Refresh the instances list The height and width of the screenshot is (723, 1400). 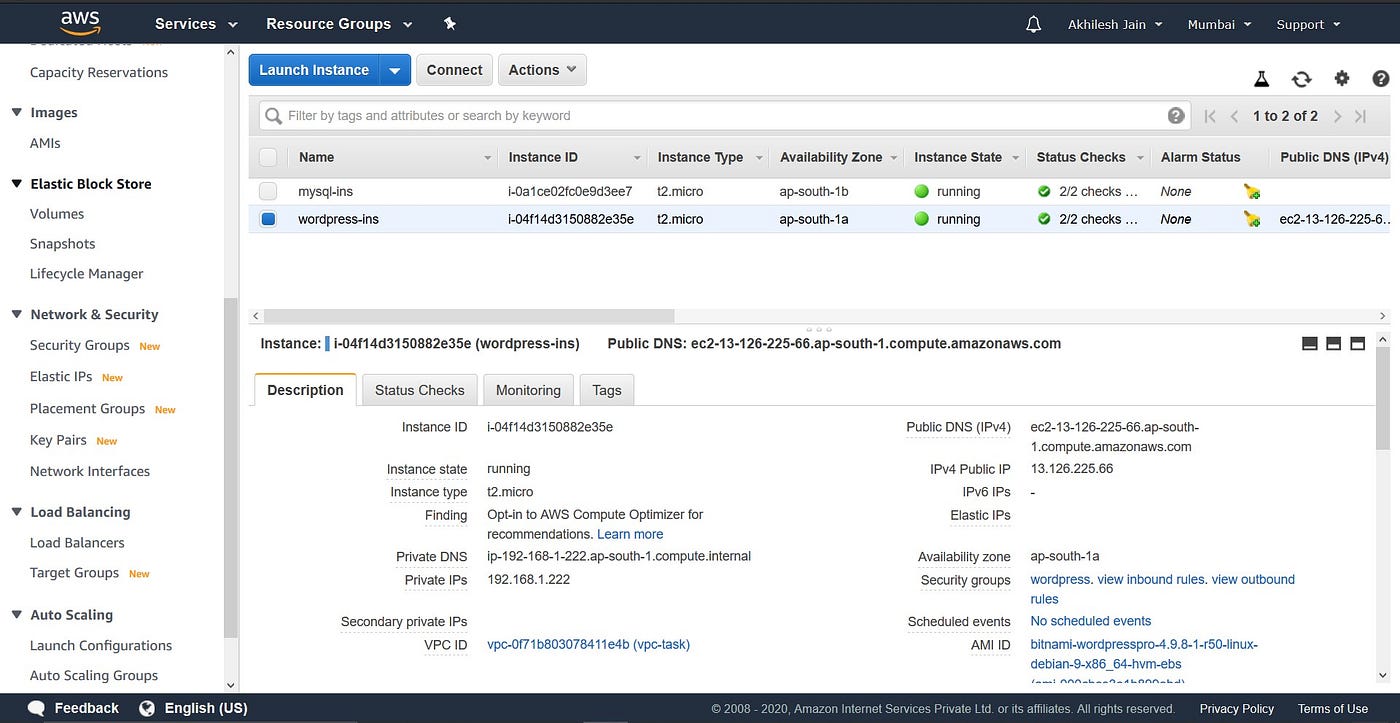point(1301,79)
